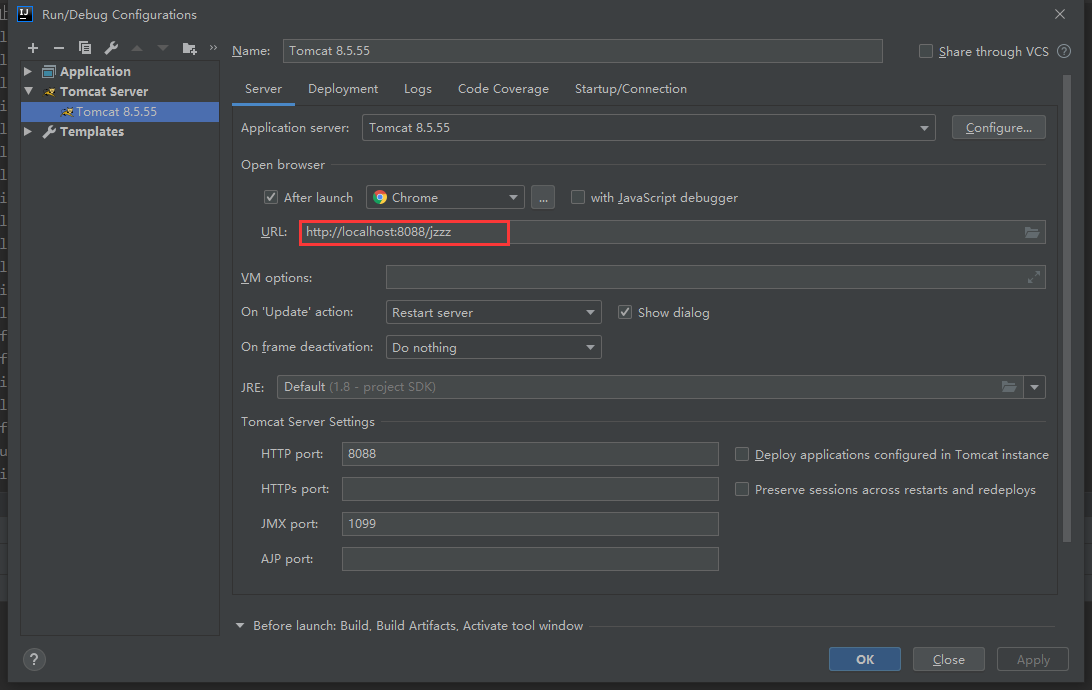The height and width of the screenshot is (690, 1092).
Task: Click the AJP port input field
Action: [x=530, y=558]
